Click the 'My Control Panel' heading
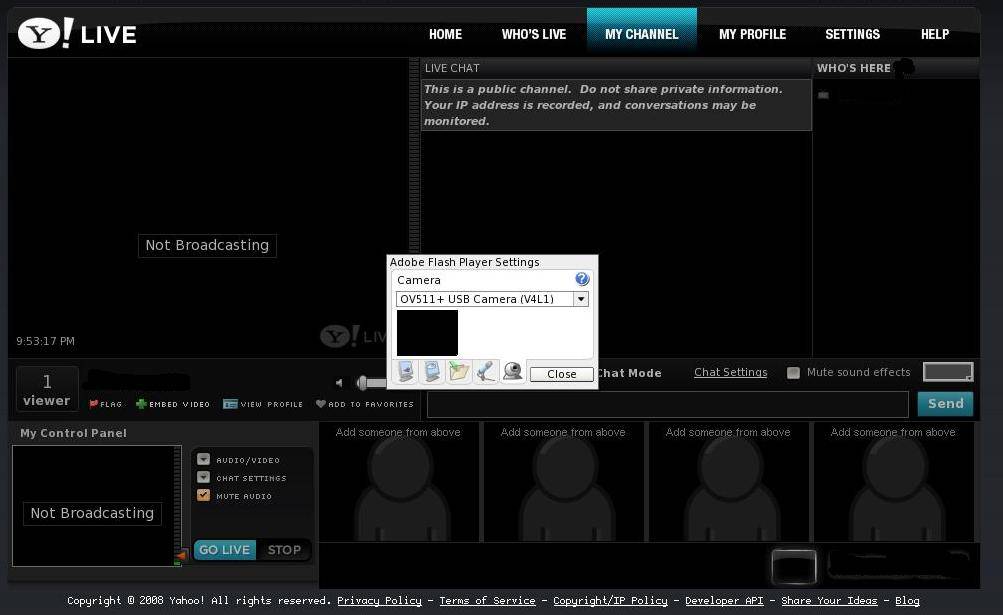The height and width of the screenshot is (615, 1003). pos(74,433)
